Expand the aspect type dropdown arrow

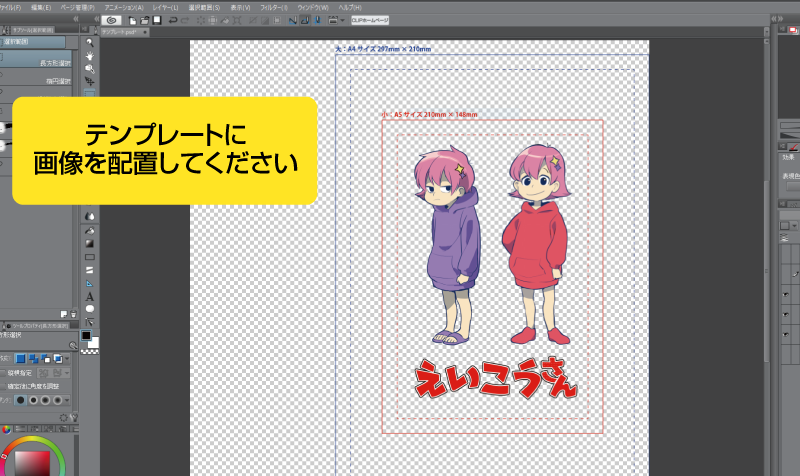67,373
